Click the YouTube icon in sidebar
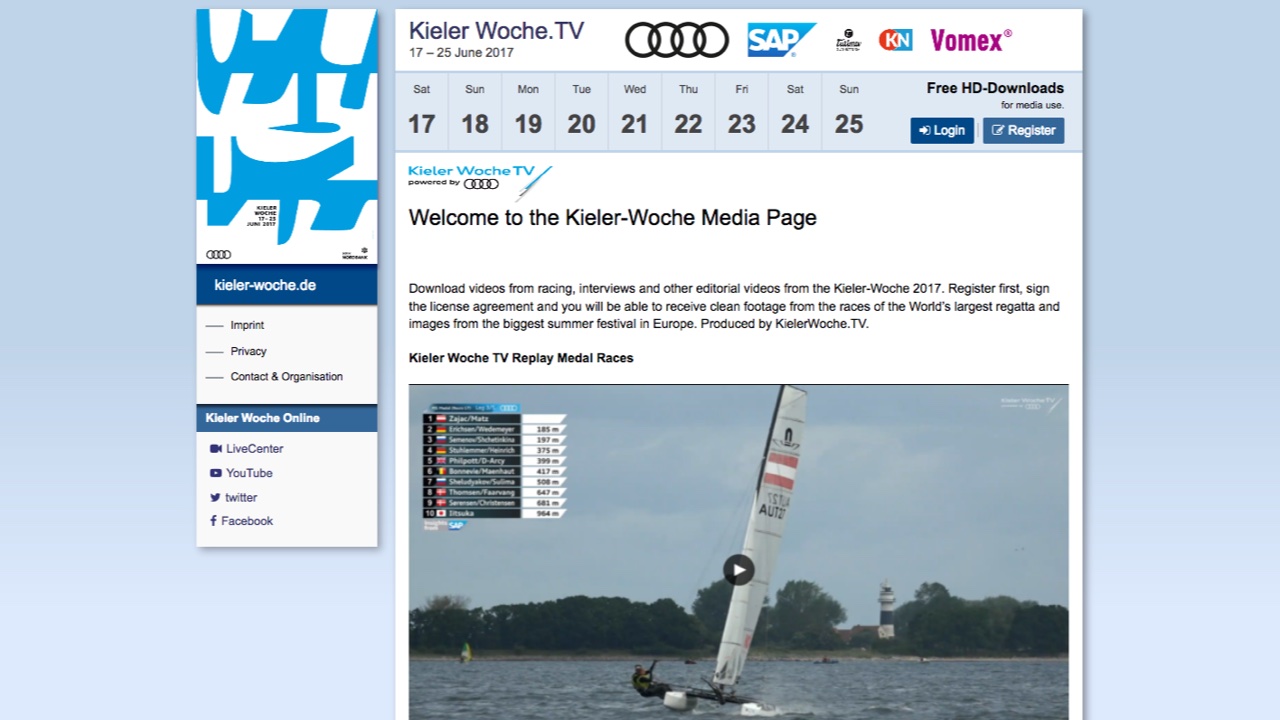Viewport: 1280px width, 720px height. (215, 473)
